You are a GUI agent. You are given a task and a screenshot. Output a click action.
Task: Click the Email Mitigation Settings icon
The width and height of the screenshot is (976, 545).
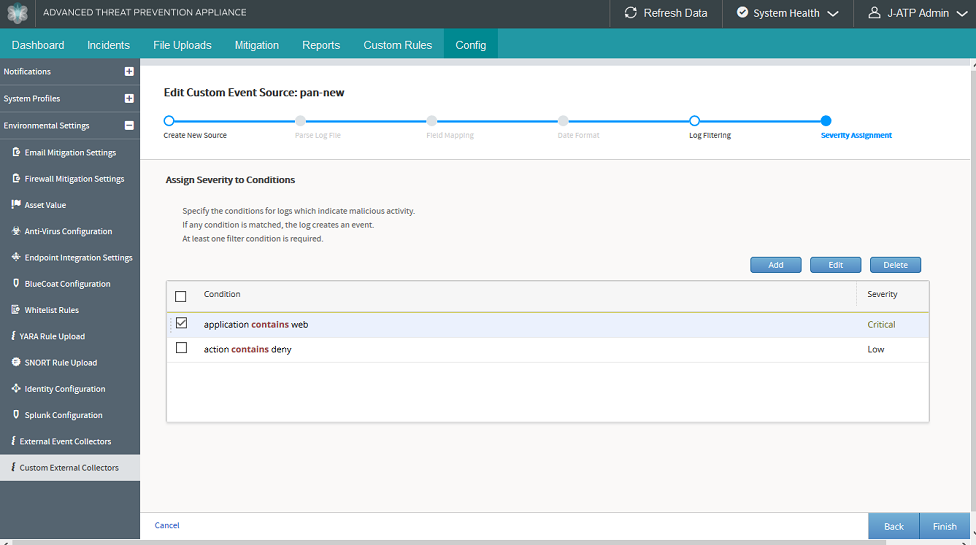tap(16, 152)
